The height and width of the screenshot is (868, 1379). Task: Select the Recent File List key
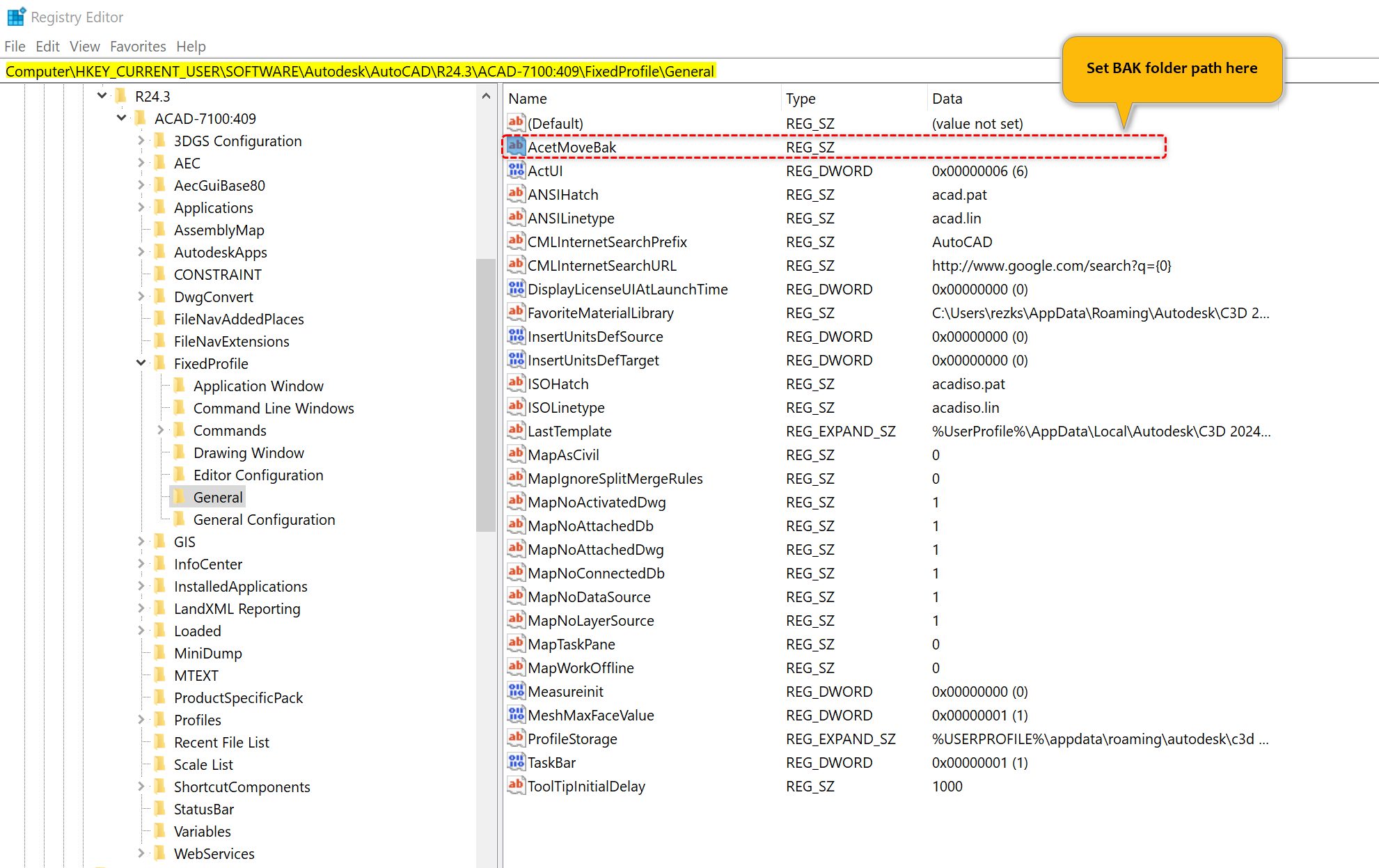pos(221,742)
